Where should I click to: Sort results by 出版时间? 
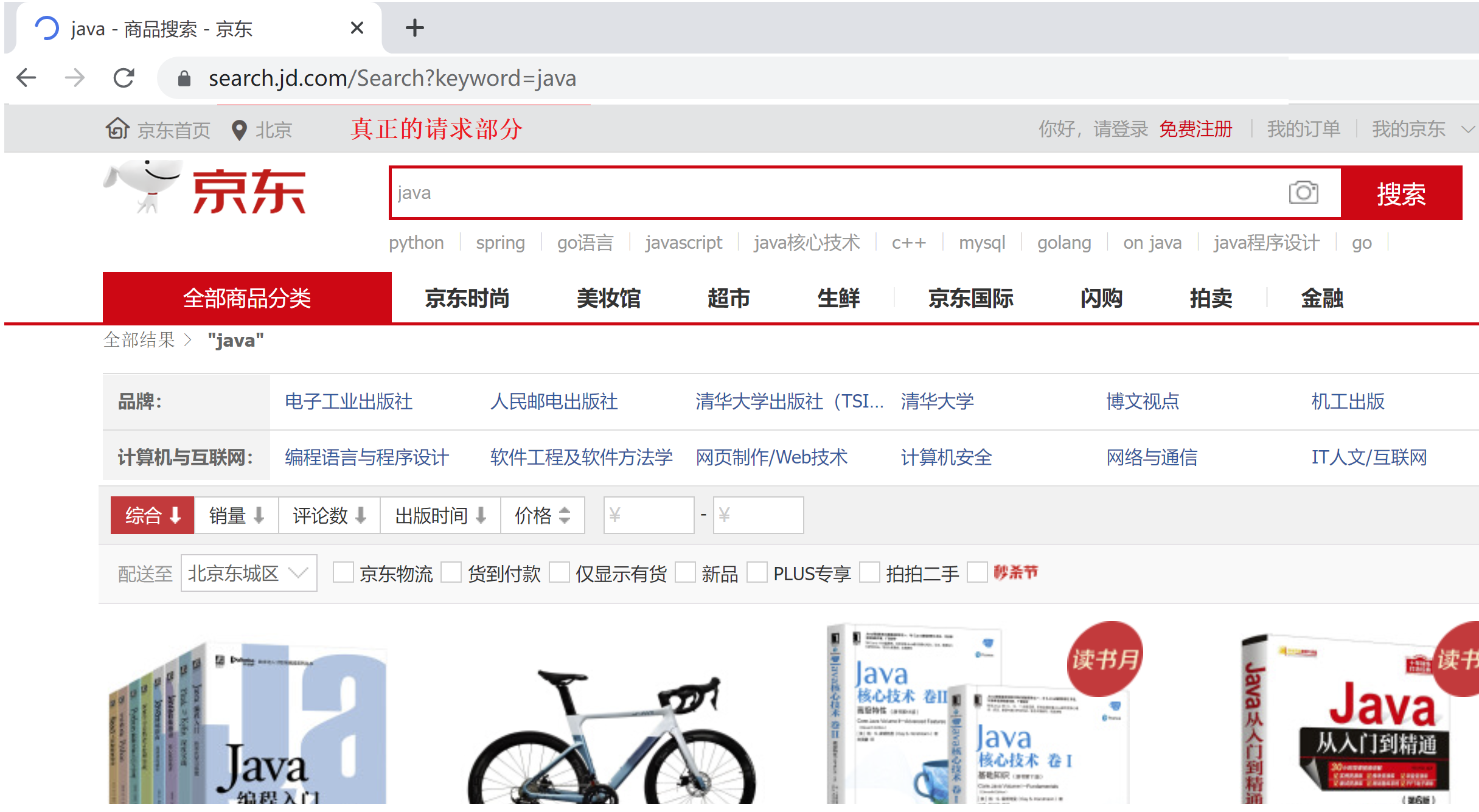[440, 515]
